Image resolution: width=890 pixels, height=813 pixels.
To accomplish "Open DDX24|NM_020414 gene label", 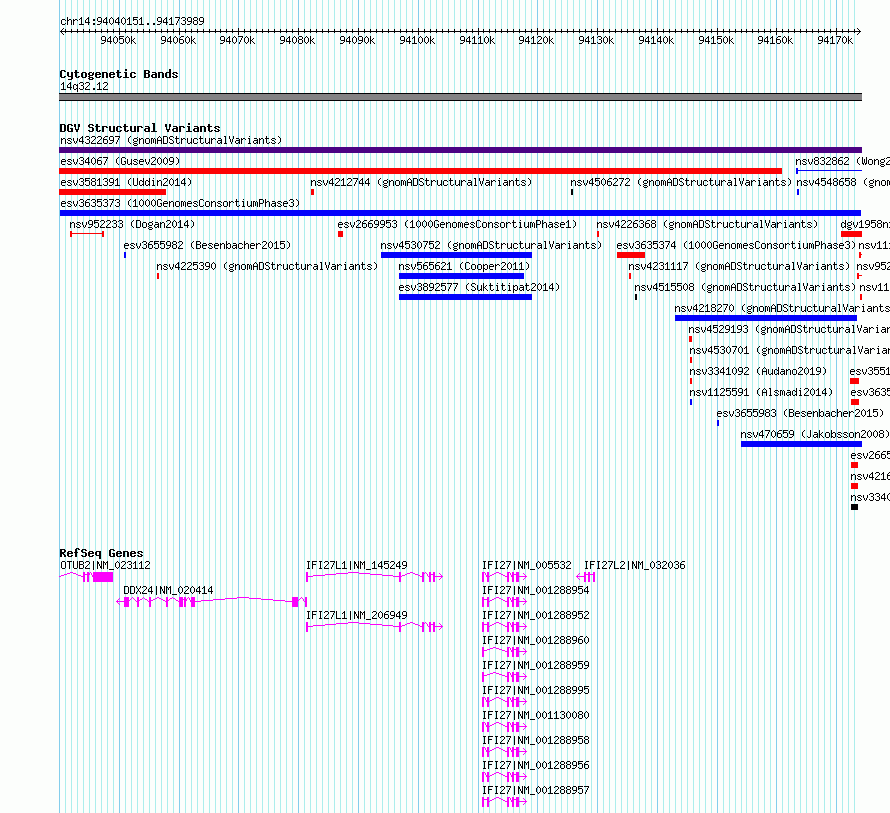I will pos(168,590).
